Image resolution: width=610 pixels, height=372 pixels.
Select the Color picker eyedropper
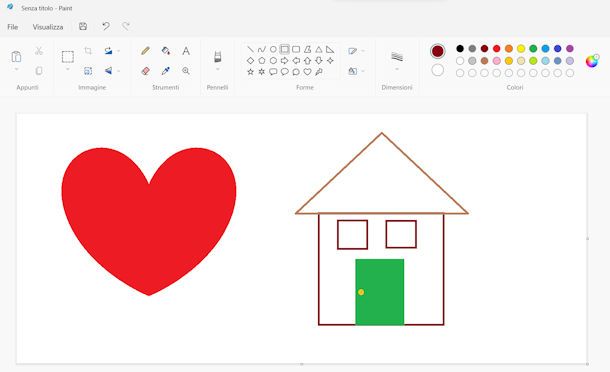click(x=166, y=71)
